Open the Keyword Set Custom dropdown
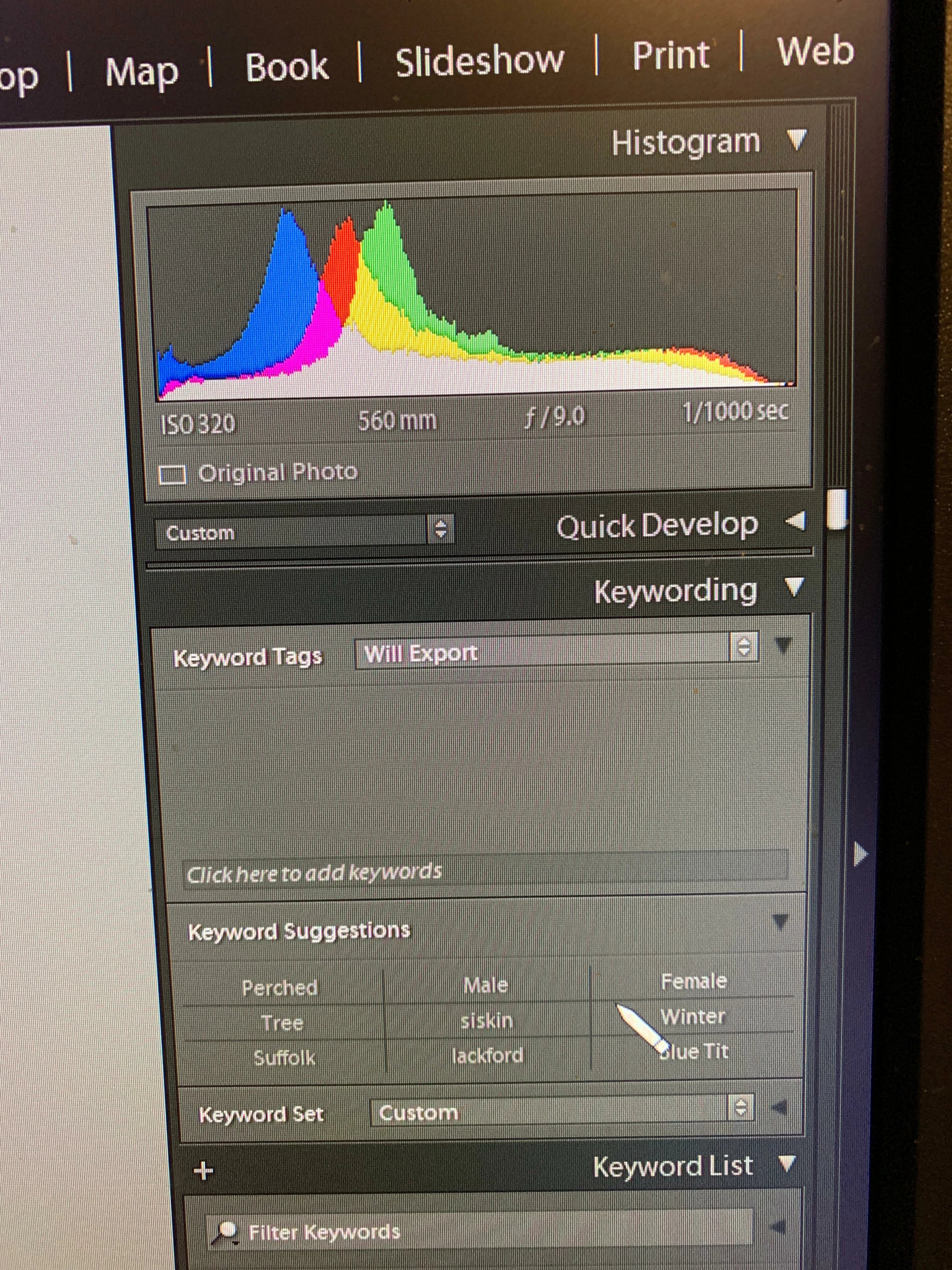This screenshot has height=1270, width=952. point(561,1112)
